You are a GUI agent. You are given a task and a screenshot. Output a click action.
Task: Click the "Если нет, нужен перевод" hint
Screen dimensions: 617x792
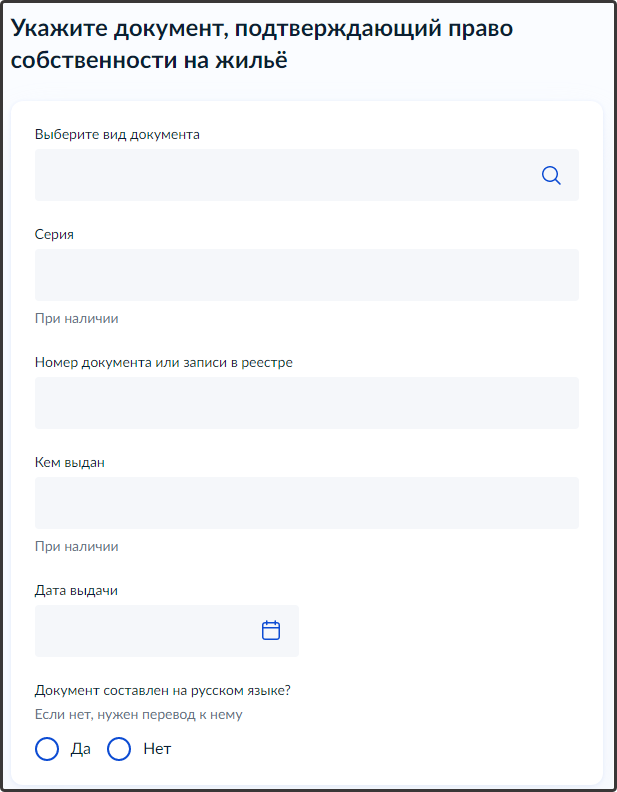pyautogui.click(x=138, y=714)
